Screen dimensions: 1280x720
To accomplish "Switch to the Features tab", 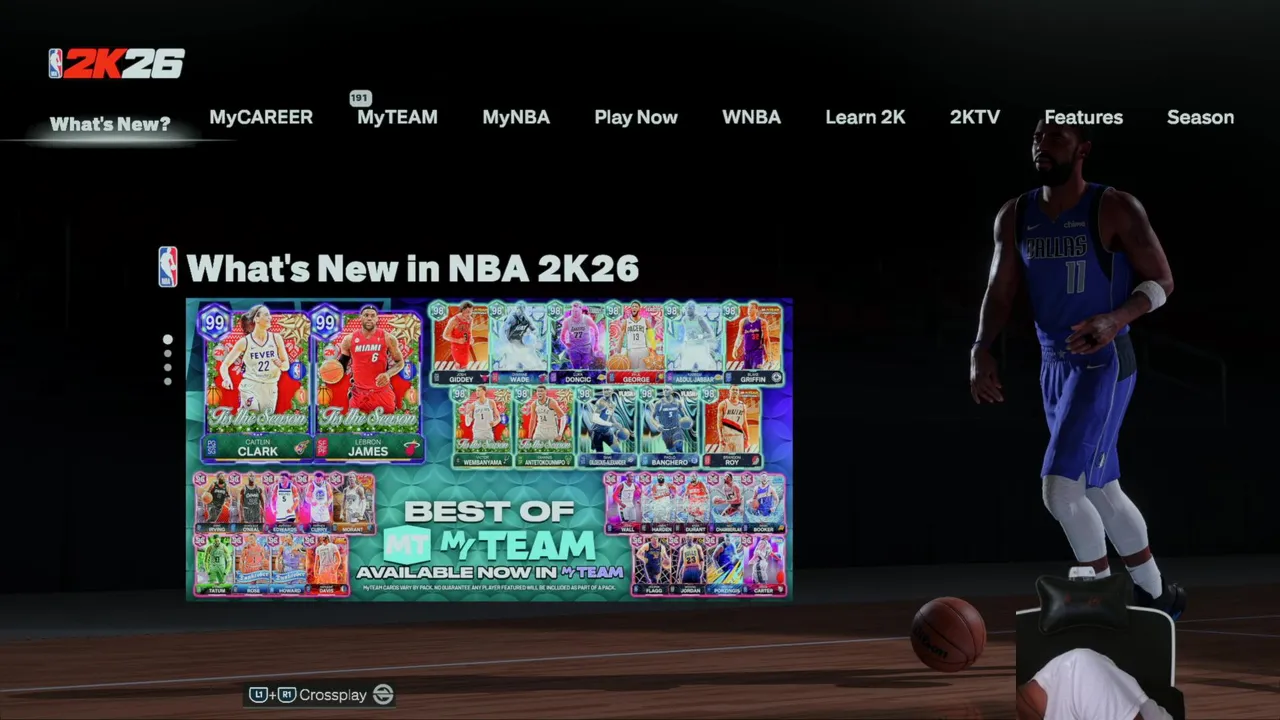I will click(1083, 117).
